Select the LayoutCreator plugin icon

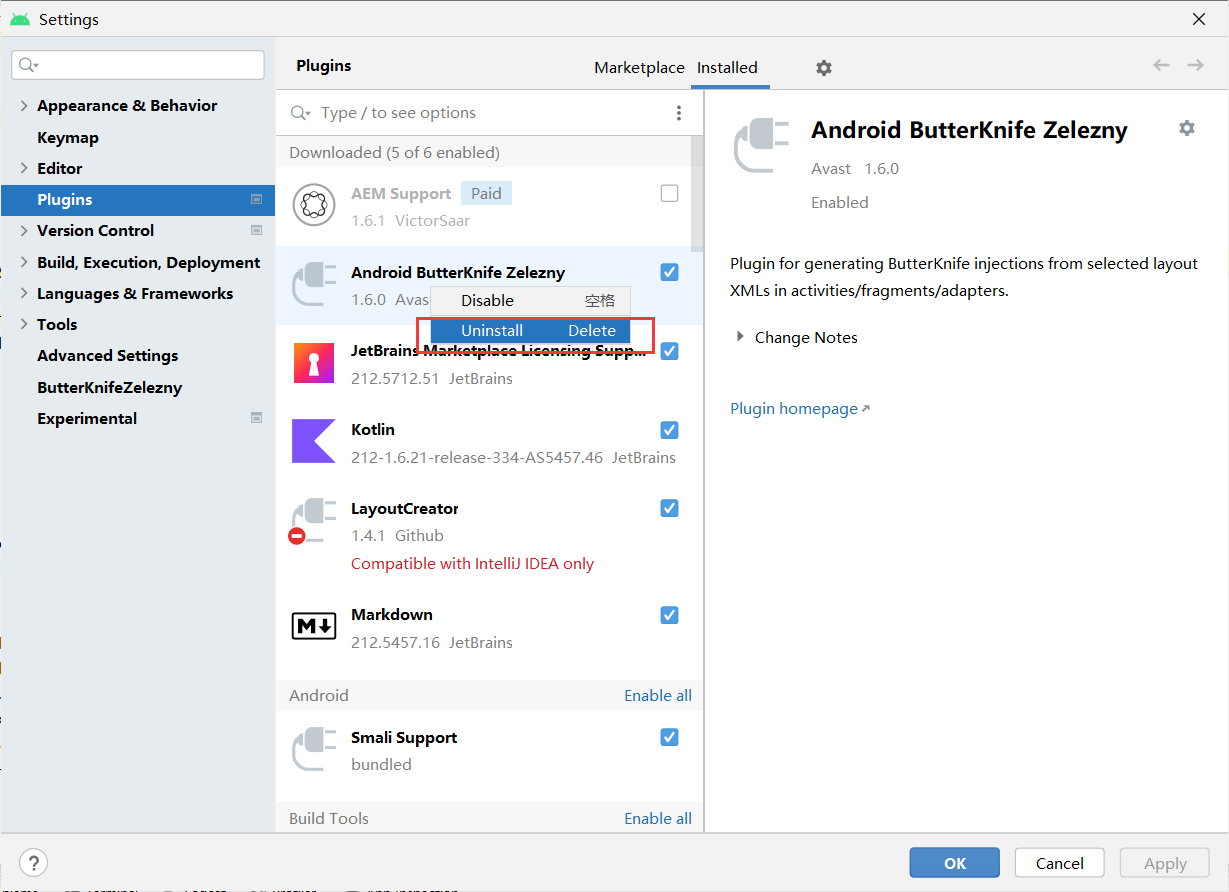[x=313, y=520]
